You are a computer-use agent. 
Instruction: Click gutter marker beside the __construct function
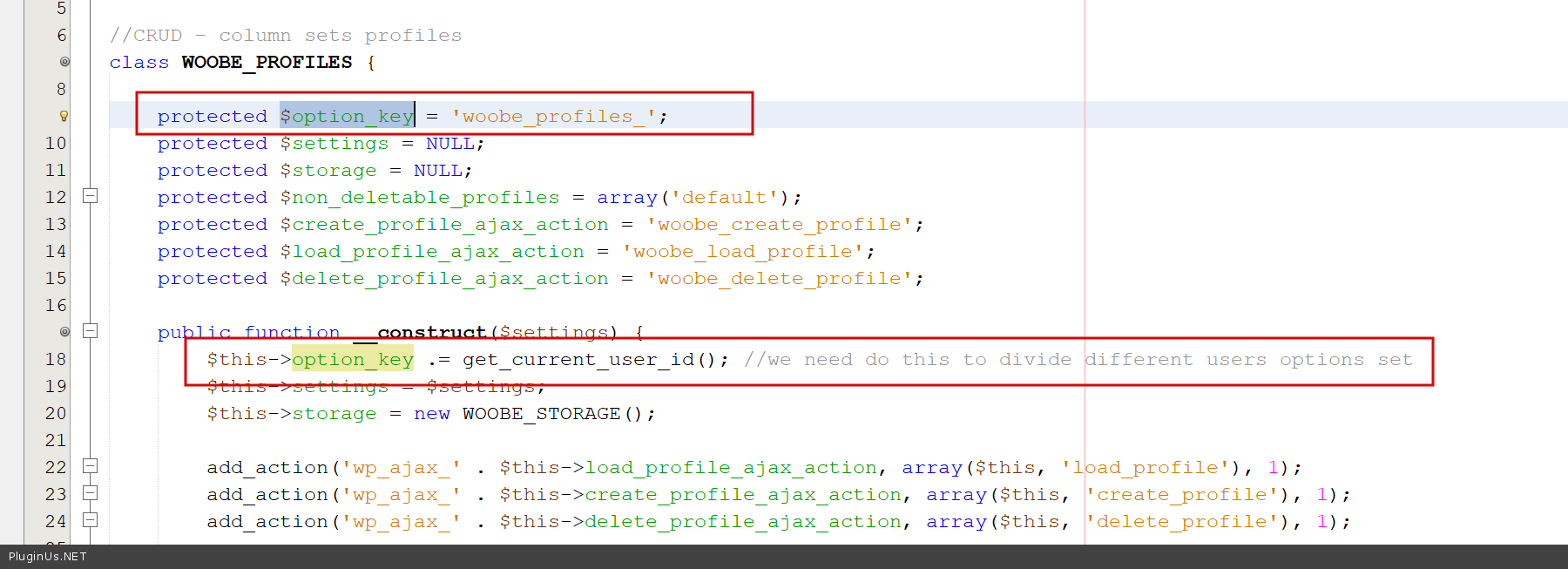[x=64, y=331]
